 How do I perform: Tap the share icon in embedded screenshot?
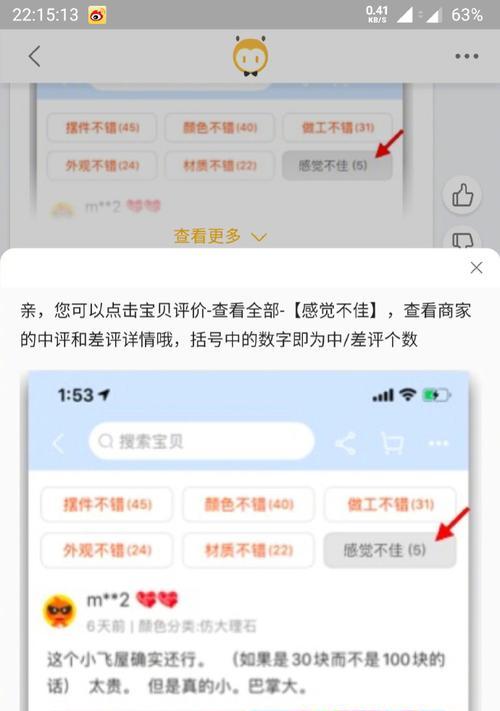click(x=346, y=443)
